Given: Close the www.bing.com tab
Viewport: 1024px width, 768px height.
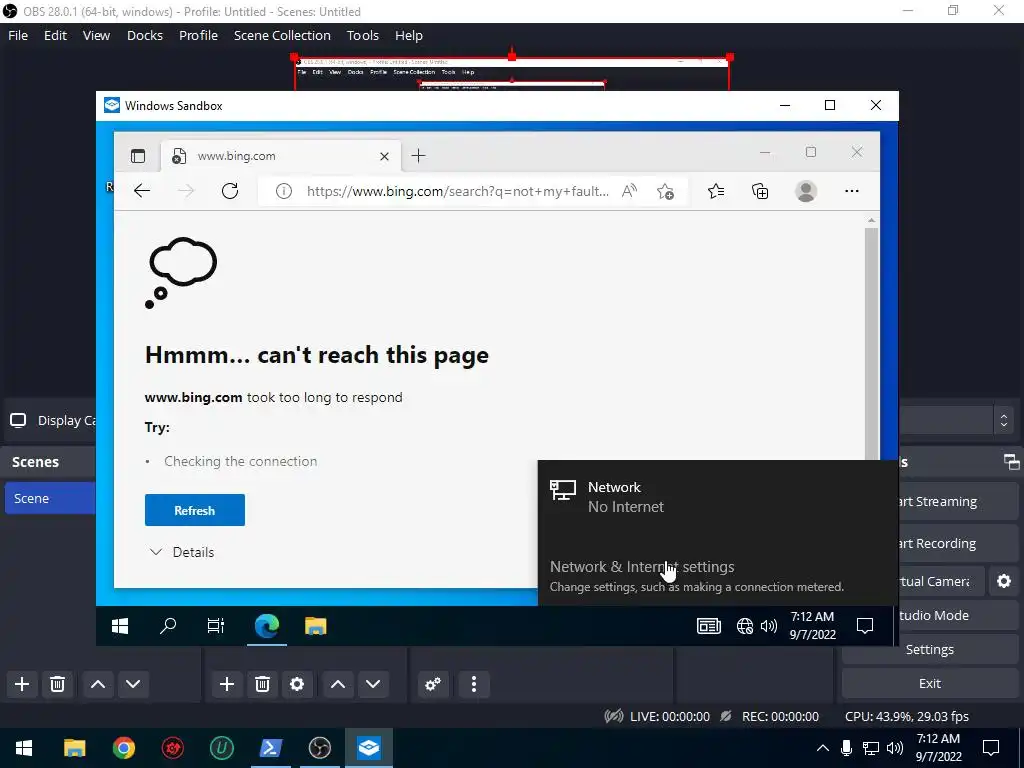Looking at the screenshot, I should (384, 156).
